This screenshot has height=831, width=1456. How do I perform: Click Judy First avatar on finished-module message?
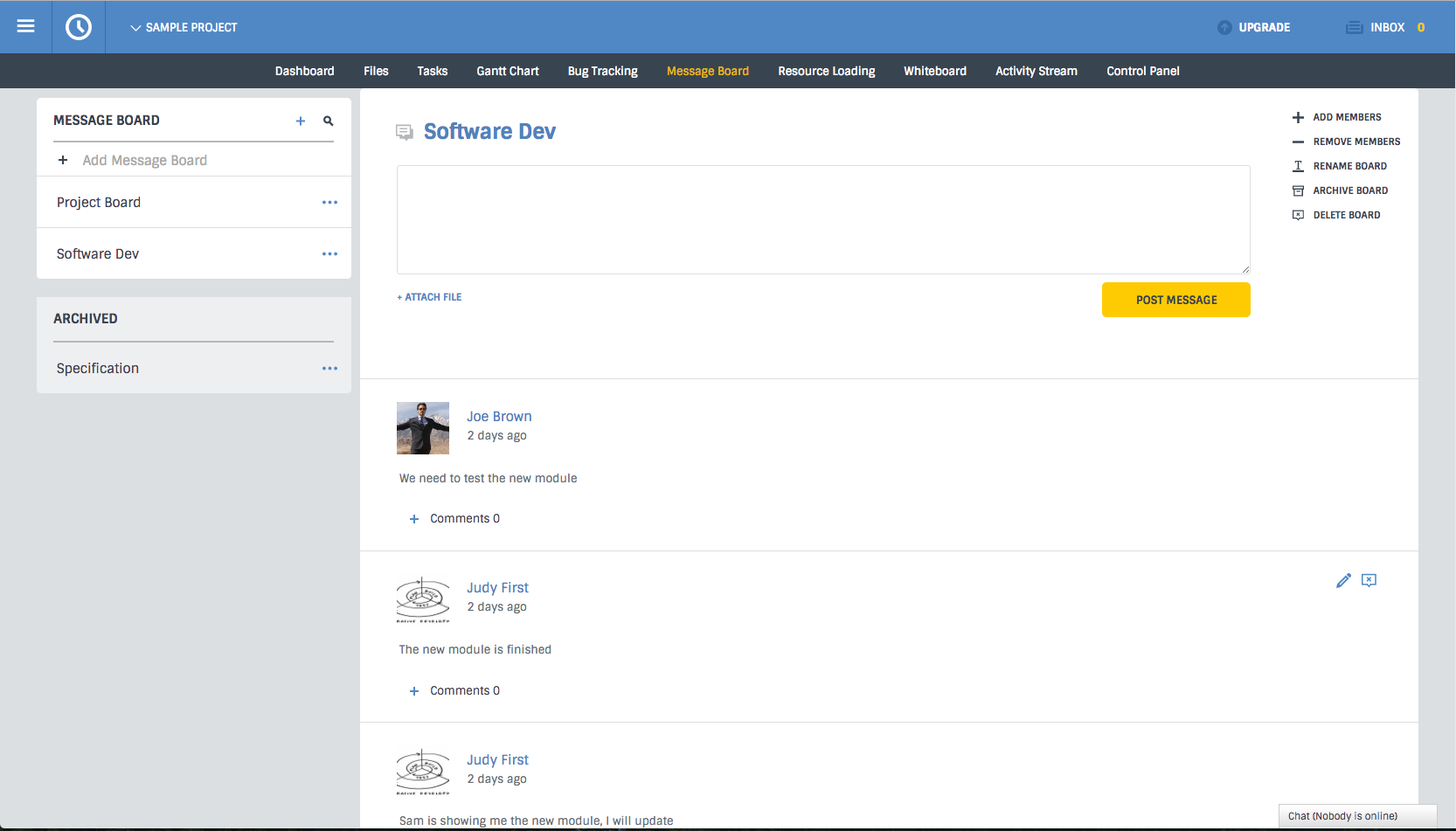(423, 599)
